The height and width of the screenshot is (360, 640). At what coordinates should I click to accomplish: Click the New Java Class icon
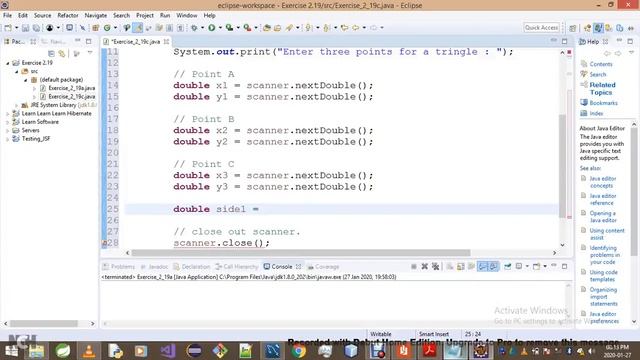coord(107,28)
